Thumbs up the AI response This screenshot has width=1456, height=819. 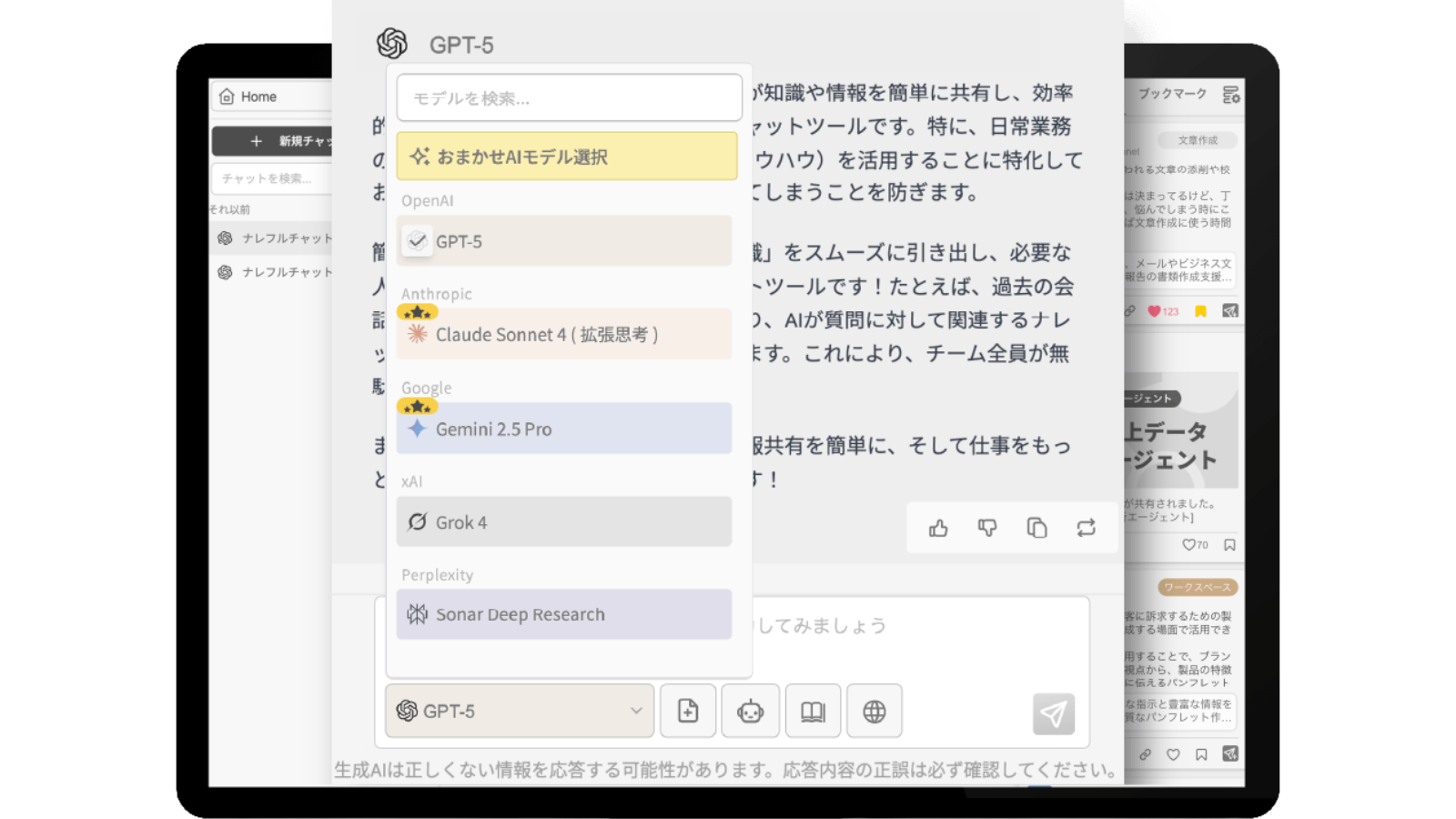pos(938,528)
